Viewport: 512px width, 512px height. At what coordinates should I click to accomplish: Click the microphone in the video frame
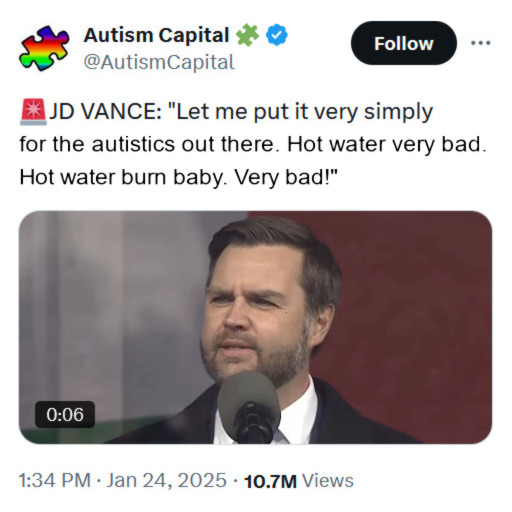coord(249,407)
